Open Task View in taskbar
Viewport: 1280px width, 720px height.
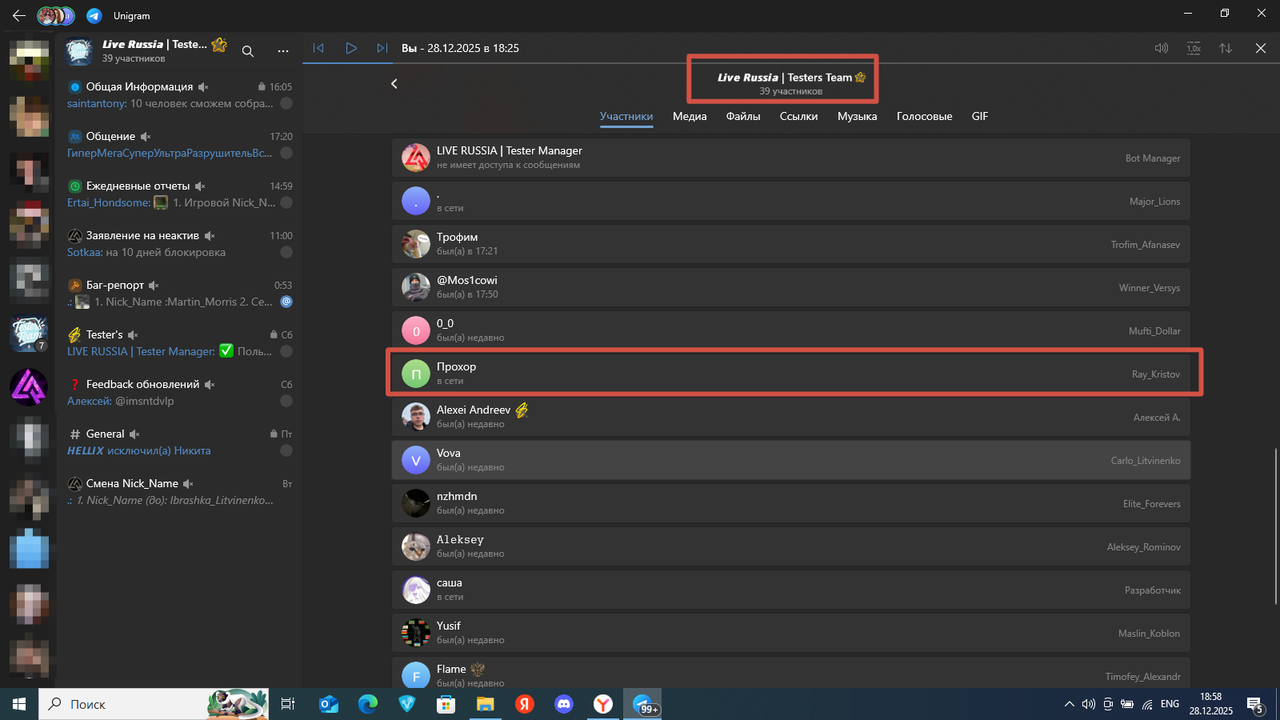click(x=288, y=704)
